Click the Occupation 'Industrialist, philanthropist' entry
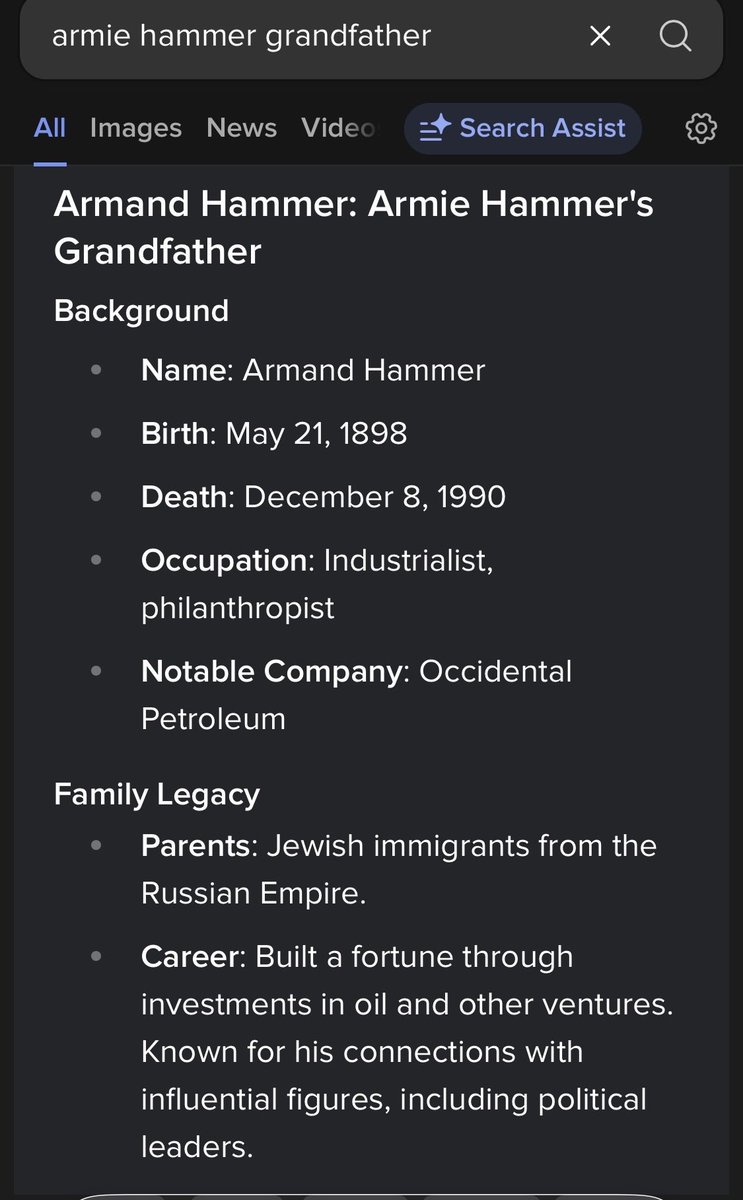The height and width of the screenshot is (1200, 743). (x=317, y=584)
